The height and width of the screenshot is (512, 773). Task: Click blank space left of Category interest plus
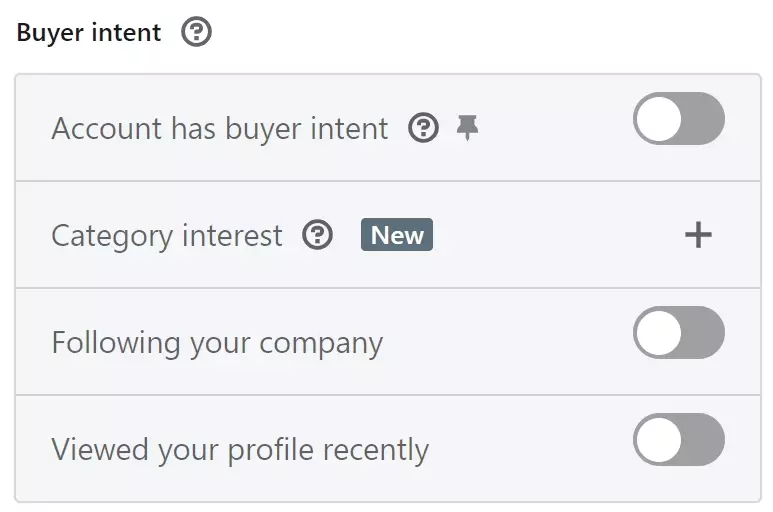pos(557,235)
